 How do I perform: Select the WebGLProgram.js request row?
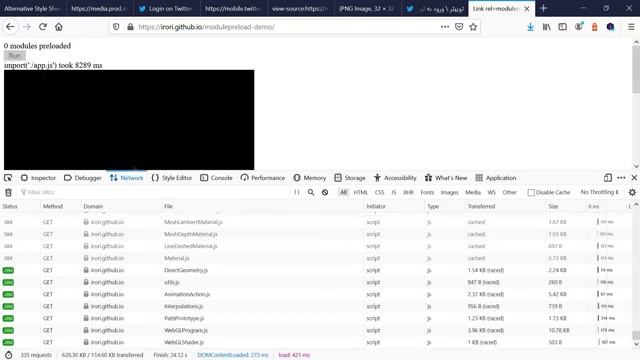pyautogui.click(x=316, y=330)
